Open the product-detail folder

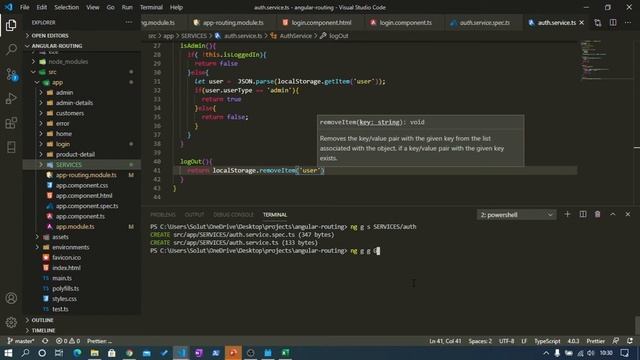click(82, 154)
